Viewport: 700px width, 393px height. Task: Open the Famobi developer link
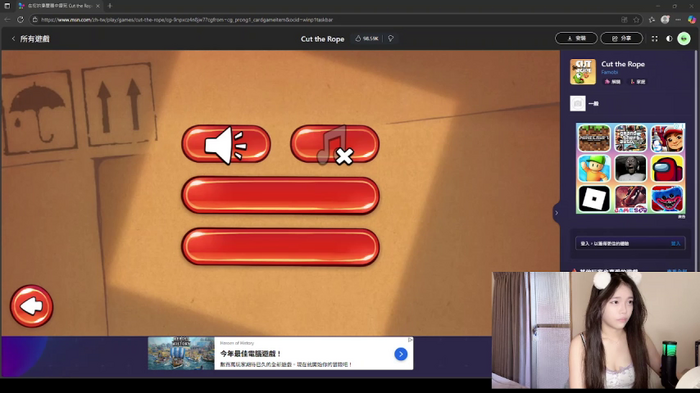[x=609, y=72]
